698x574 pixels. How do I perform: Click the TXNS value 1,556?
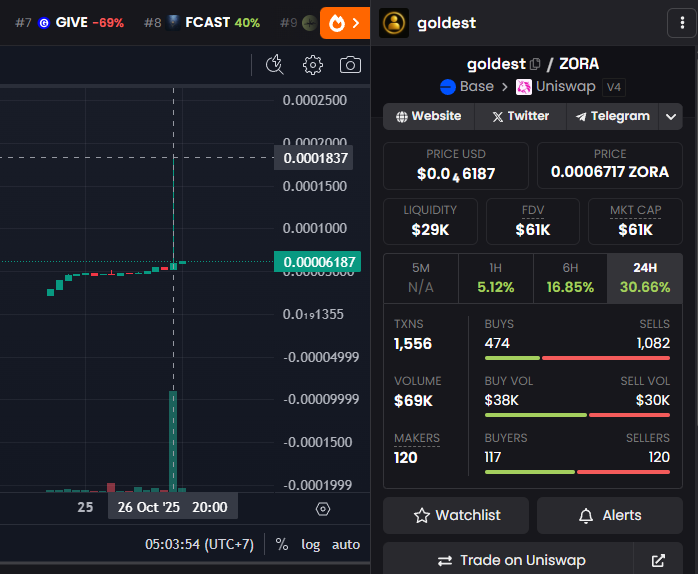coord(413,344)
